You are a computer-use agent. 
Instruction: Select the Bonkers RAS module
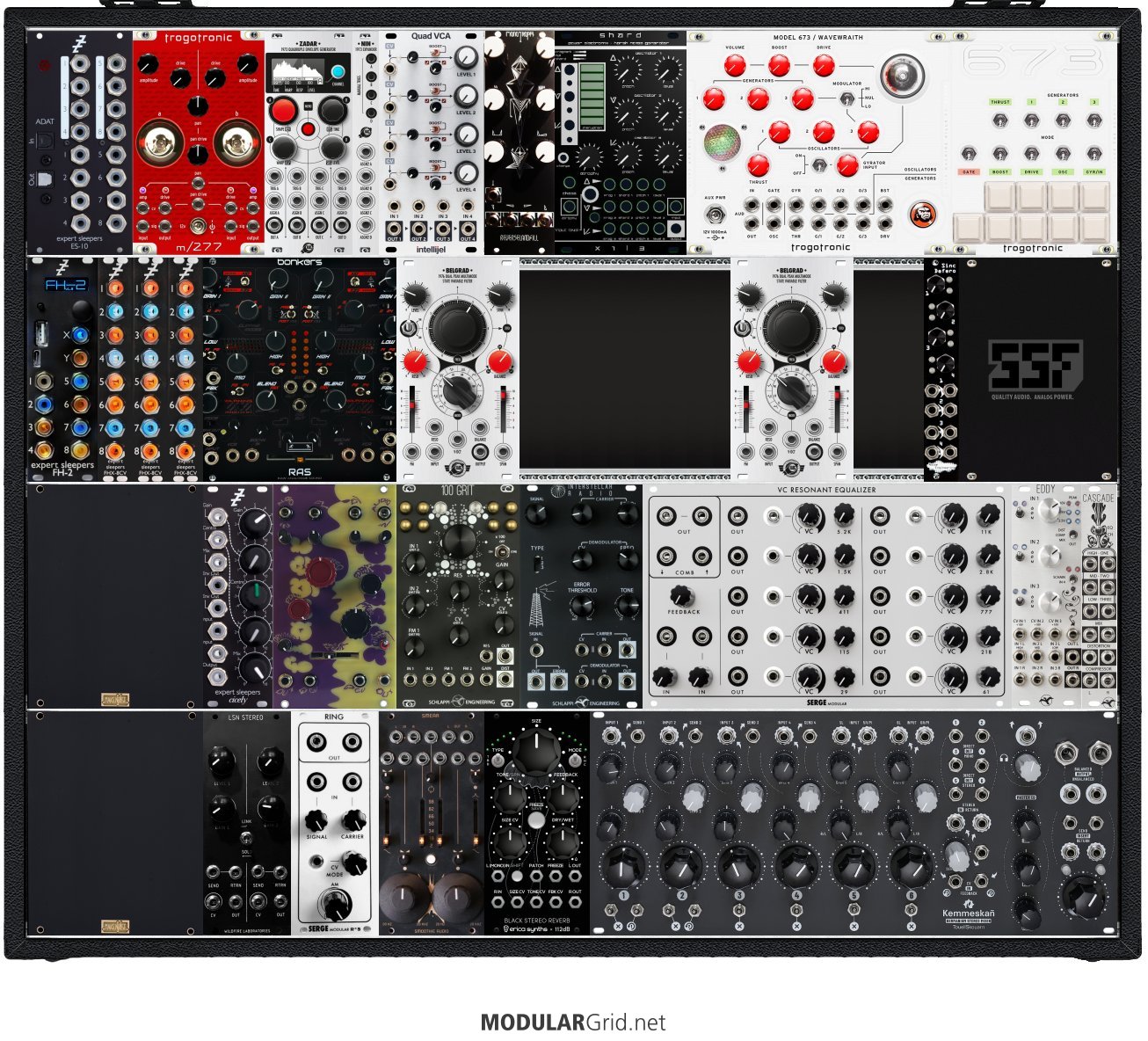pos(300,369)
